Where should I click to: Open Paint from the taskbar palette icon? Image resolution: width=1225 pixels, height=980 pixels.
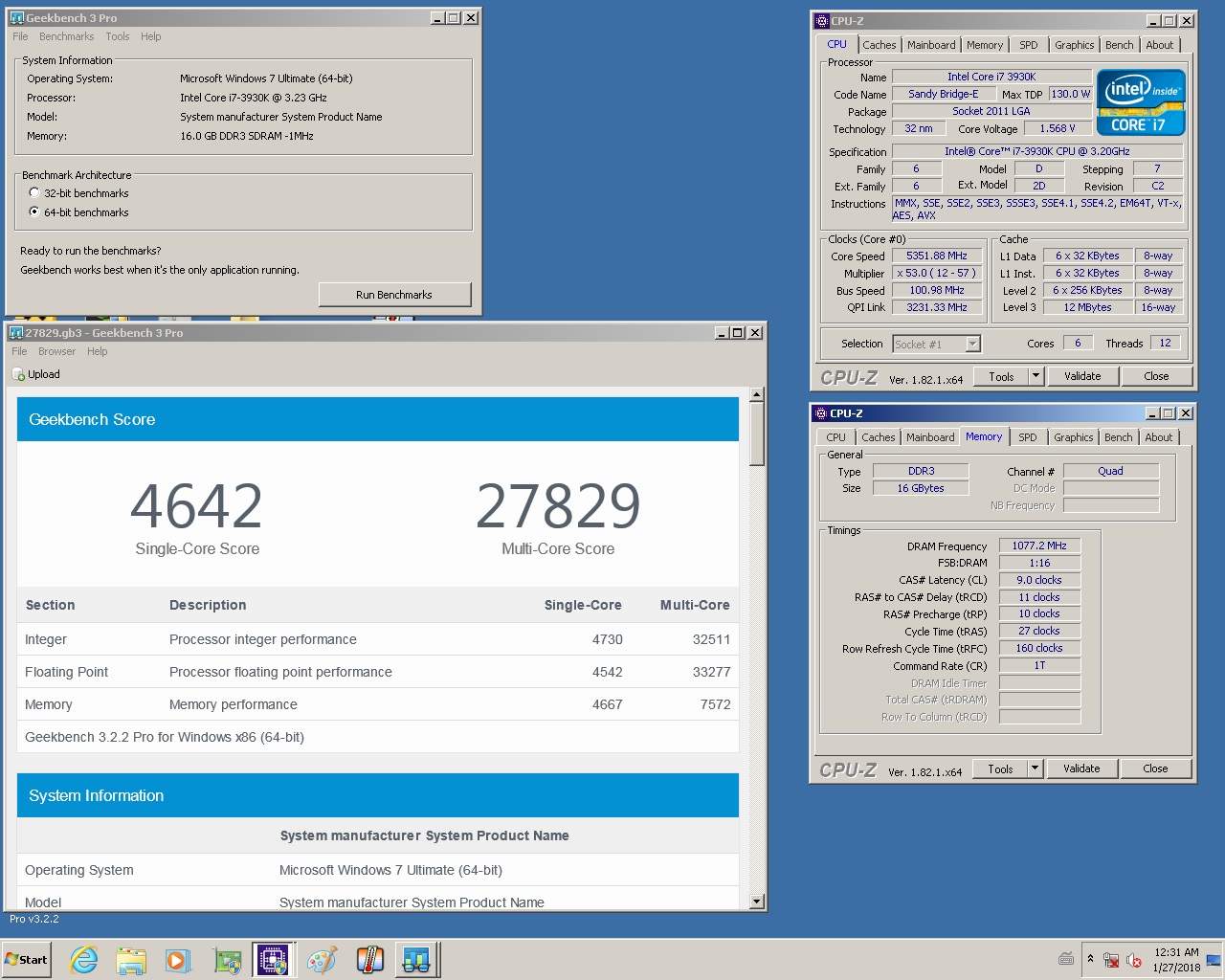(x=323, y=959)
